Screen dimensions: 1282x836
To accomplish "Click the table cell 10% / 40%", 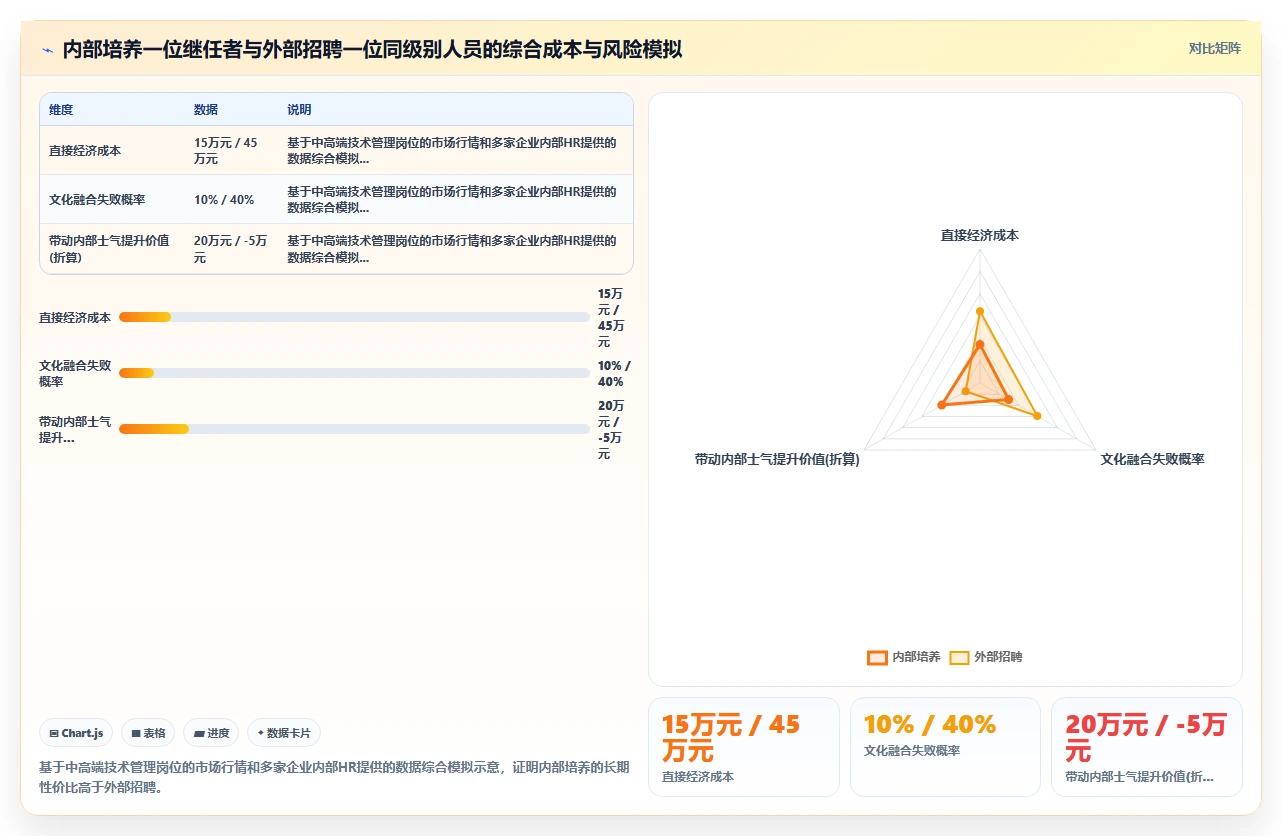I will pos(224,200).
